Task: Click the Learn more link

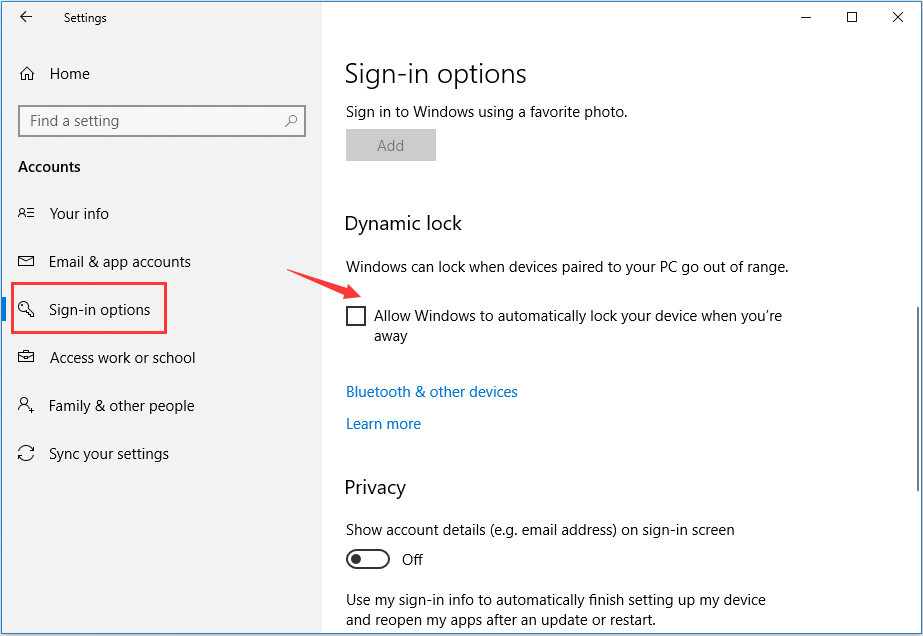Action: point(383,423)
